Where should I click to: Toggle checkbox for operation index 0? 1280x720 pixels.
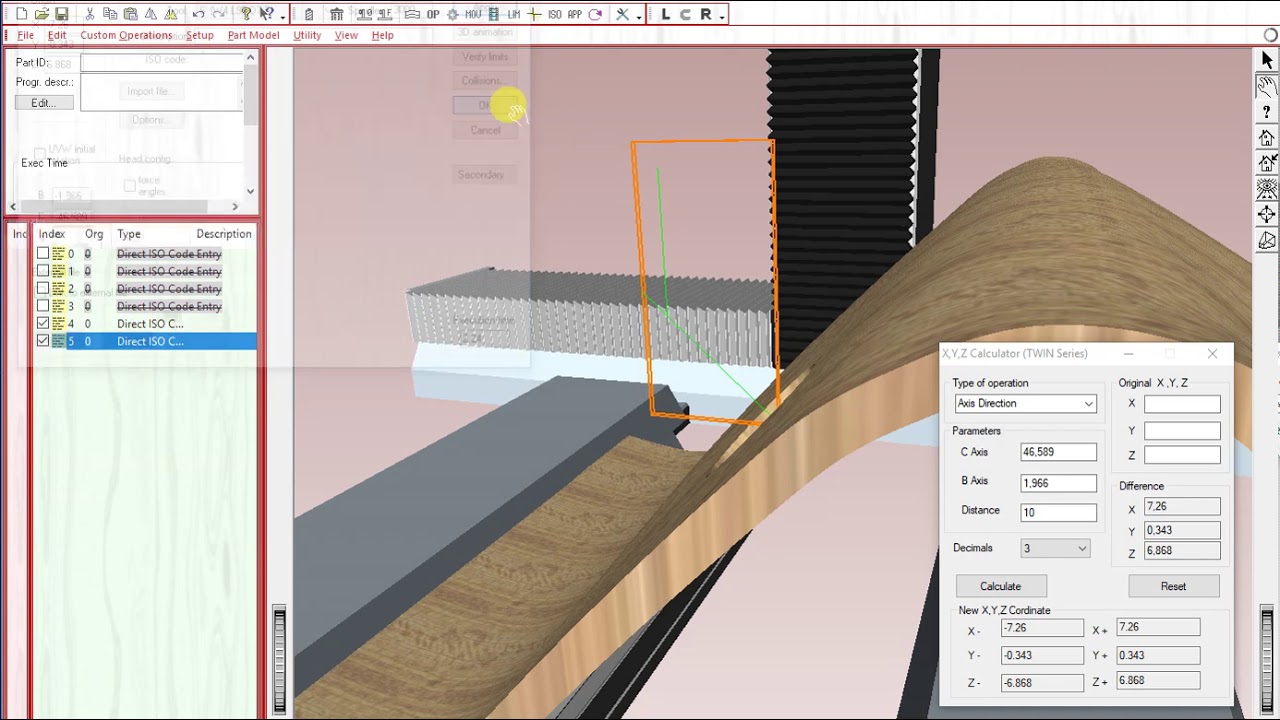click(43, 254)
